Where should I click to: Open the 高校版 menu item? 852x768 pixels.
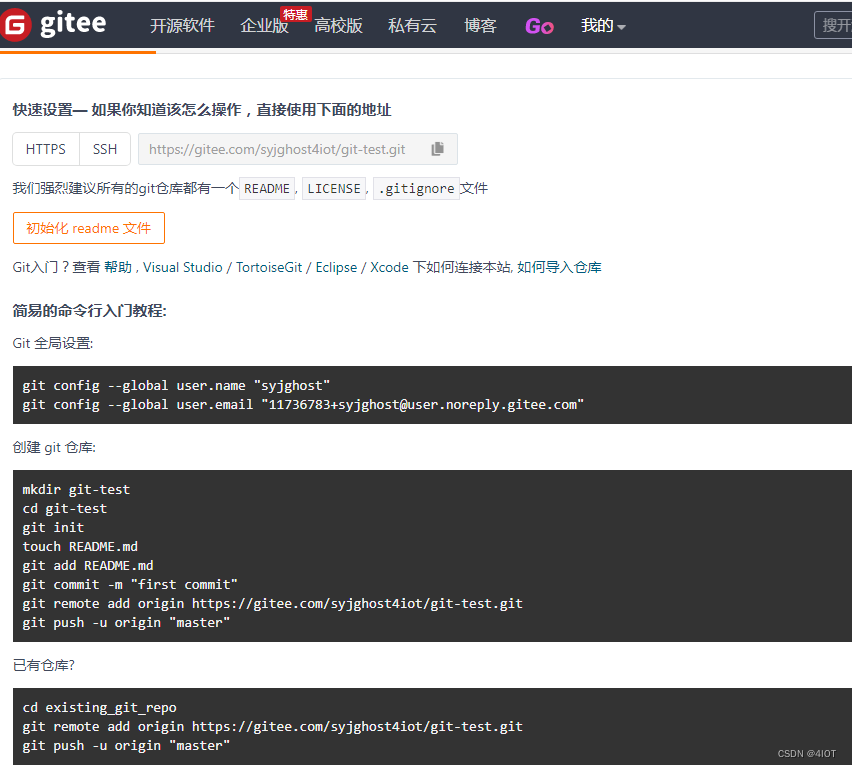point(338,25)
